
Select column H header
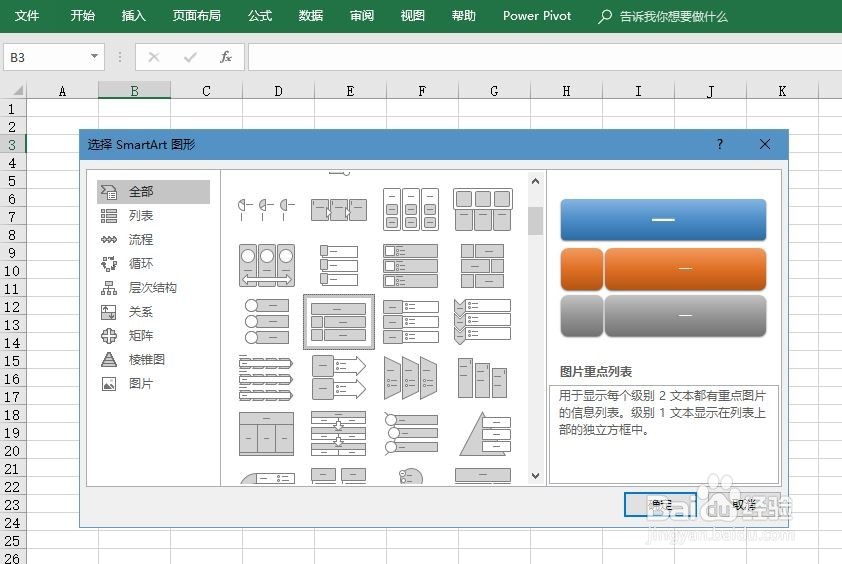[566, 91]
